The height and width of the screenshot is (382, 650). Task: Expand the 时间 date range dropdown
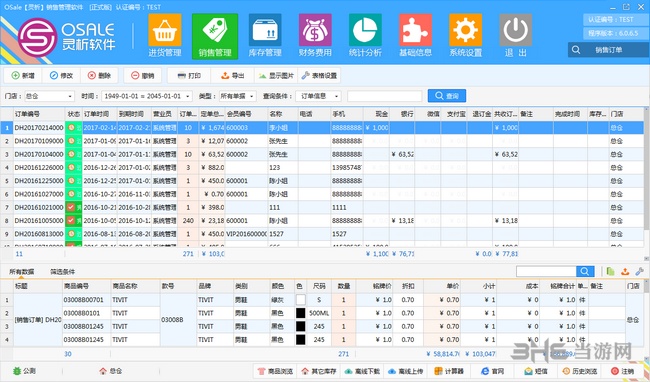pos(188,96)
